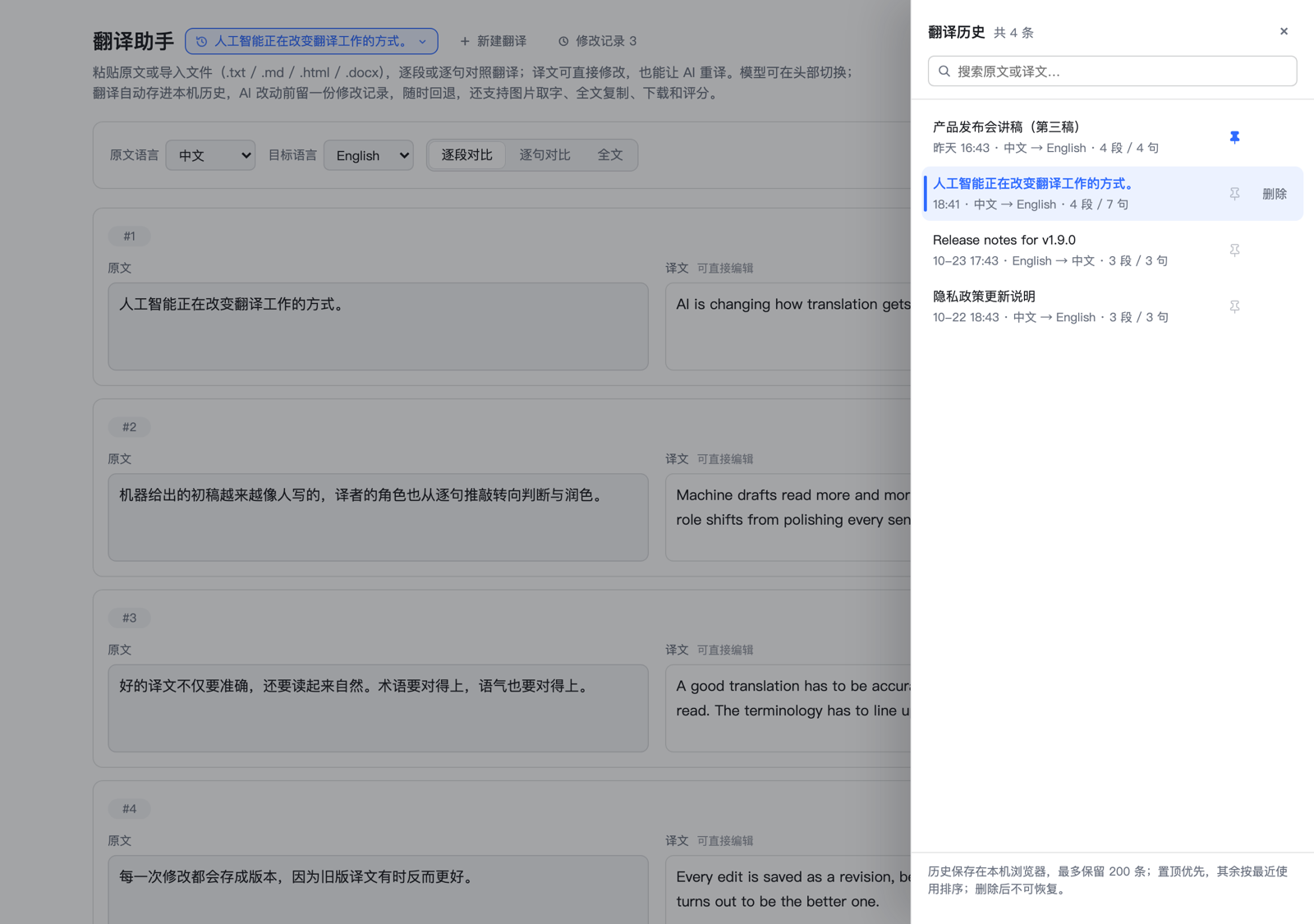Image resolution: width=1314 pixels, height=924 pixels.
Task: Focus the 搜索原文或译文 search field
Action: (1112, 71)
